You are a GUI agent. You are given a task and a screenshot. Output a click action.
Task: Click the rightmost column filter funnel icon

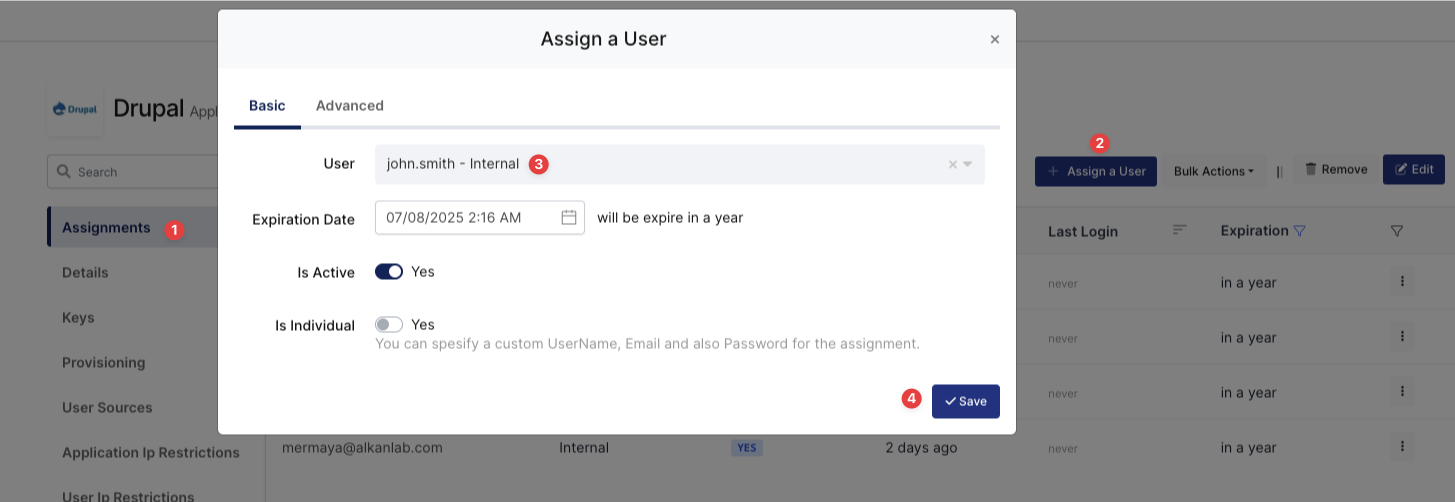click(x=1397, y=231)
